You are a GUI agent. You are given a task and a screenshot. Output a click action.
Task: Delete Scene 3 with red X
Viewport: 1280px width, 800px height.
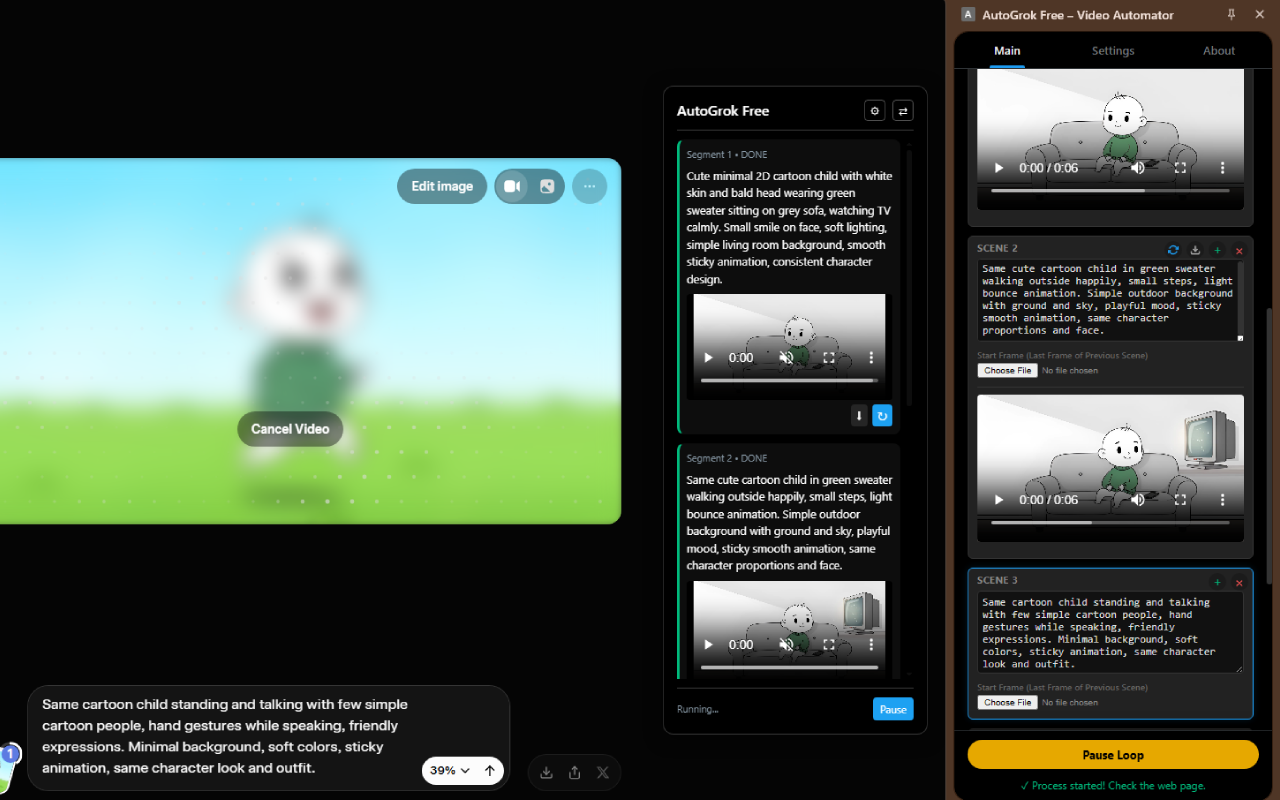pyautogui.click(x=1239, y=582)
